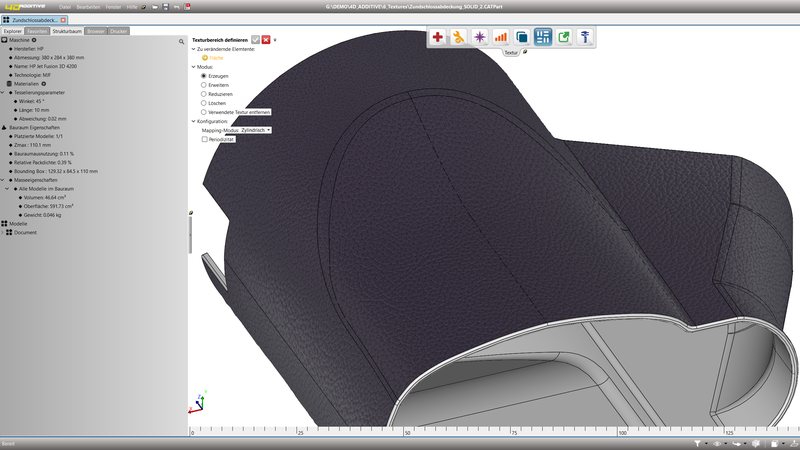Open the filter icon in status bar

point(698,443)
